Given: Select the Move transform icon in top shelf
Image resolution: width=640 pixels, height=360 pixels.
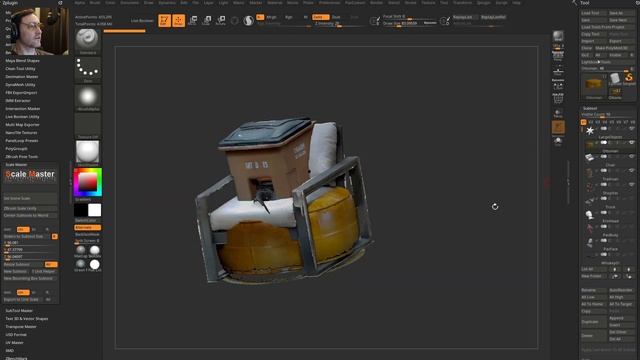Looking at the screenshot, I should pyautogui.click(x=193, y=20).
